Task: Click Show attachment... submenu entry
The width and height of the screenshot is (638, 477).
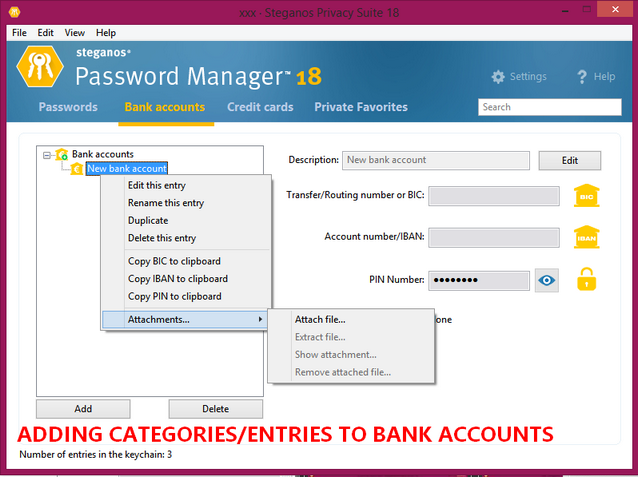Action: point(351,354)
